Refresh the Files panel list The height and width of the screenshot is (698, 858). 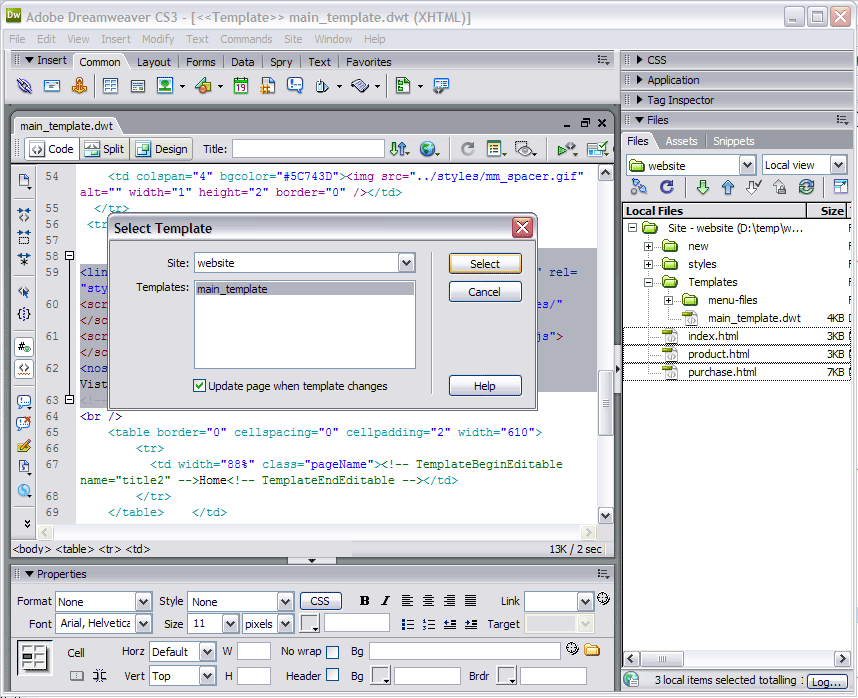tap(666, 187)
